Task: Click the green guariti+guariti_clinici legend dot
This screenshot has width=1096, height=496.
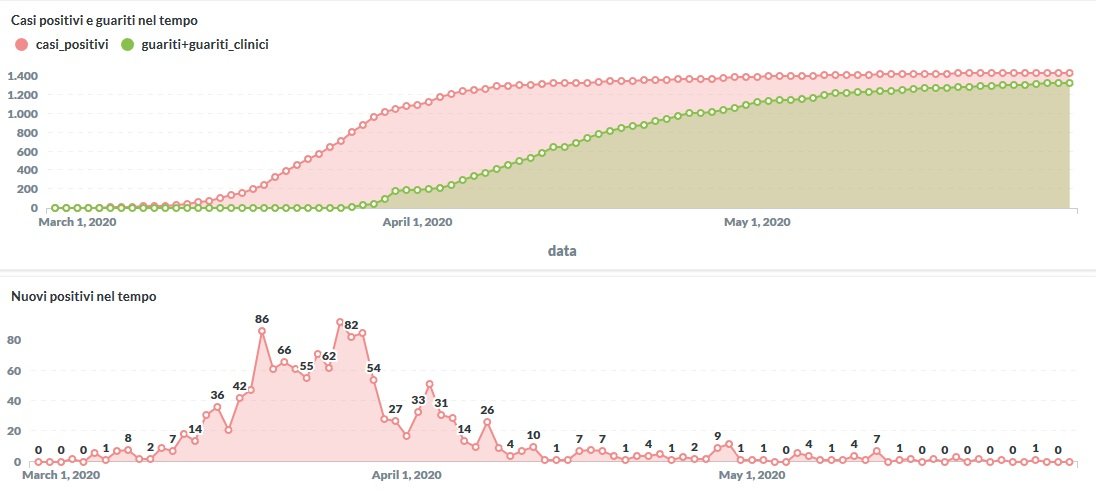Action: [x=127, y=44]
